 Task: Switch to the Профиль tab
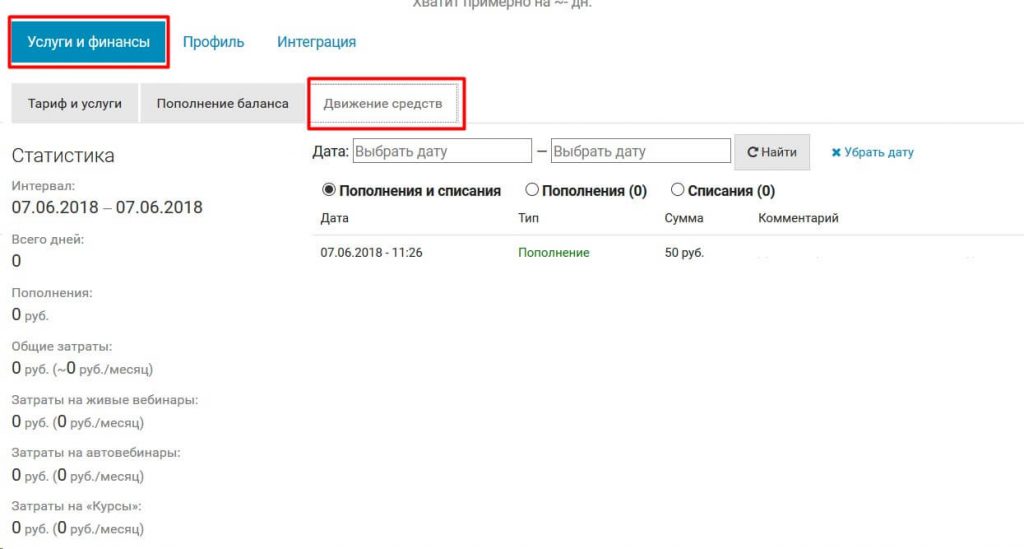[x=213, y=42]
